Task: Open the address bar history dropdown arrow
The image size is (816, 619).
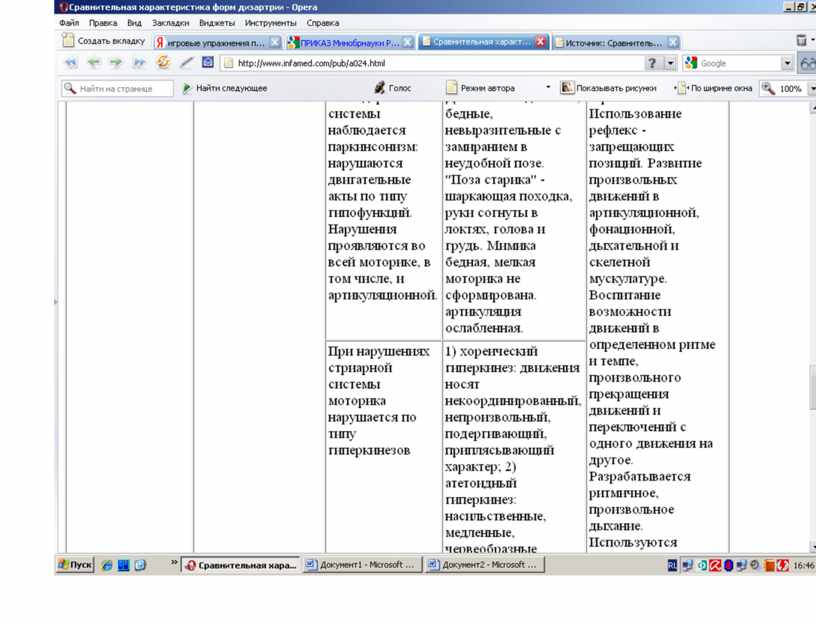Action: 671,63
